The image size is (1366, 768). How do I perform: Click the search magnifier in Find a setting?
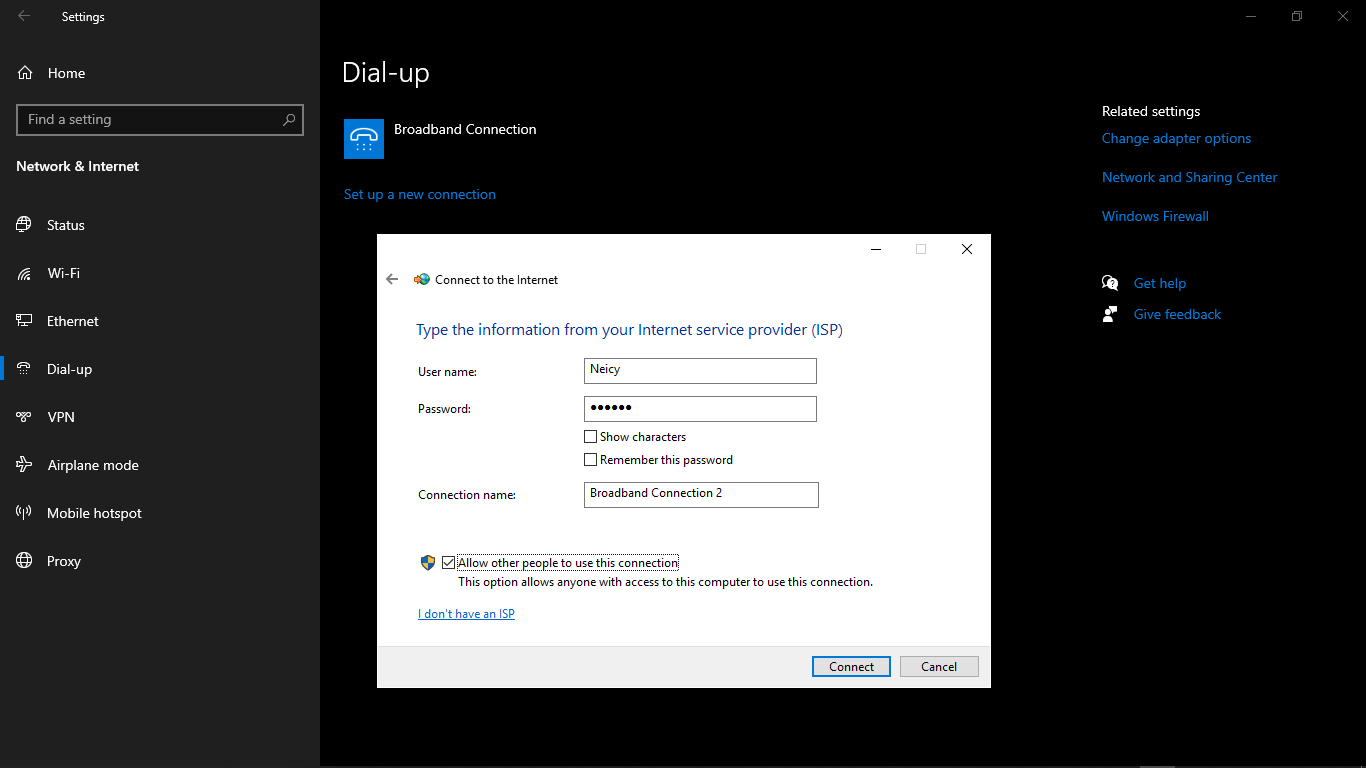click(x=289, y=119)
